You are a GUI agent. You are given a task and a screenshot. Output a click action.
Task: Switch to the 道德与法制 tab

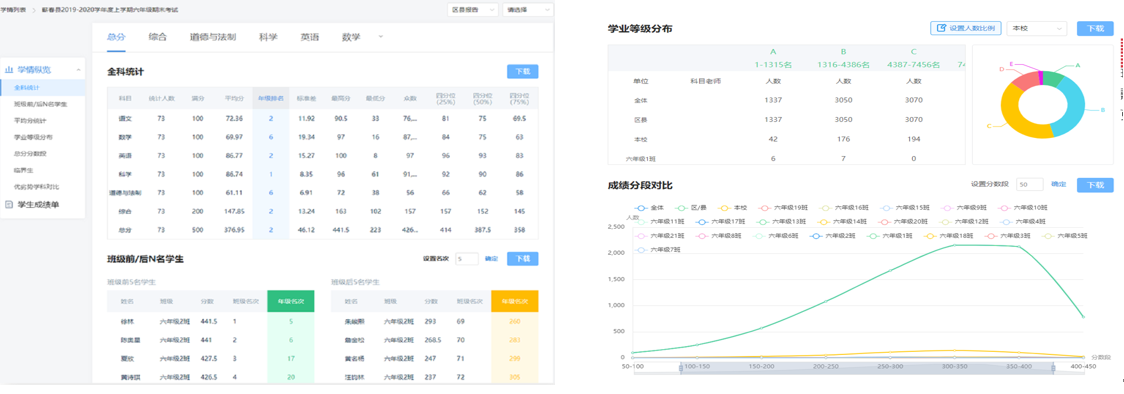point(213,37)
